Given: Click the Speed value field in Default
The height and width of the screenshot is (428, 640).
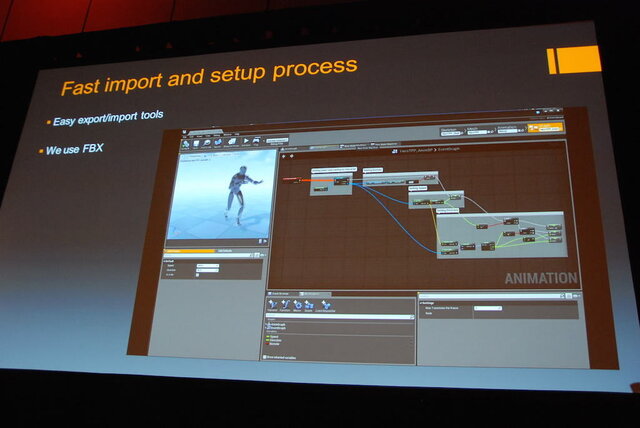Looking at the screenshot, I should (x=208, y=266).
